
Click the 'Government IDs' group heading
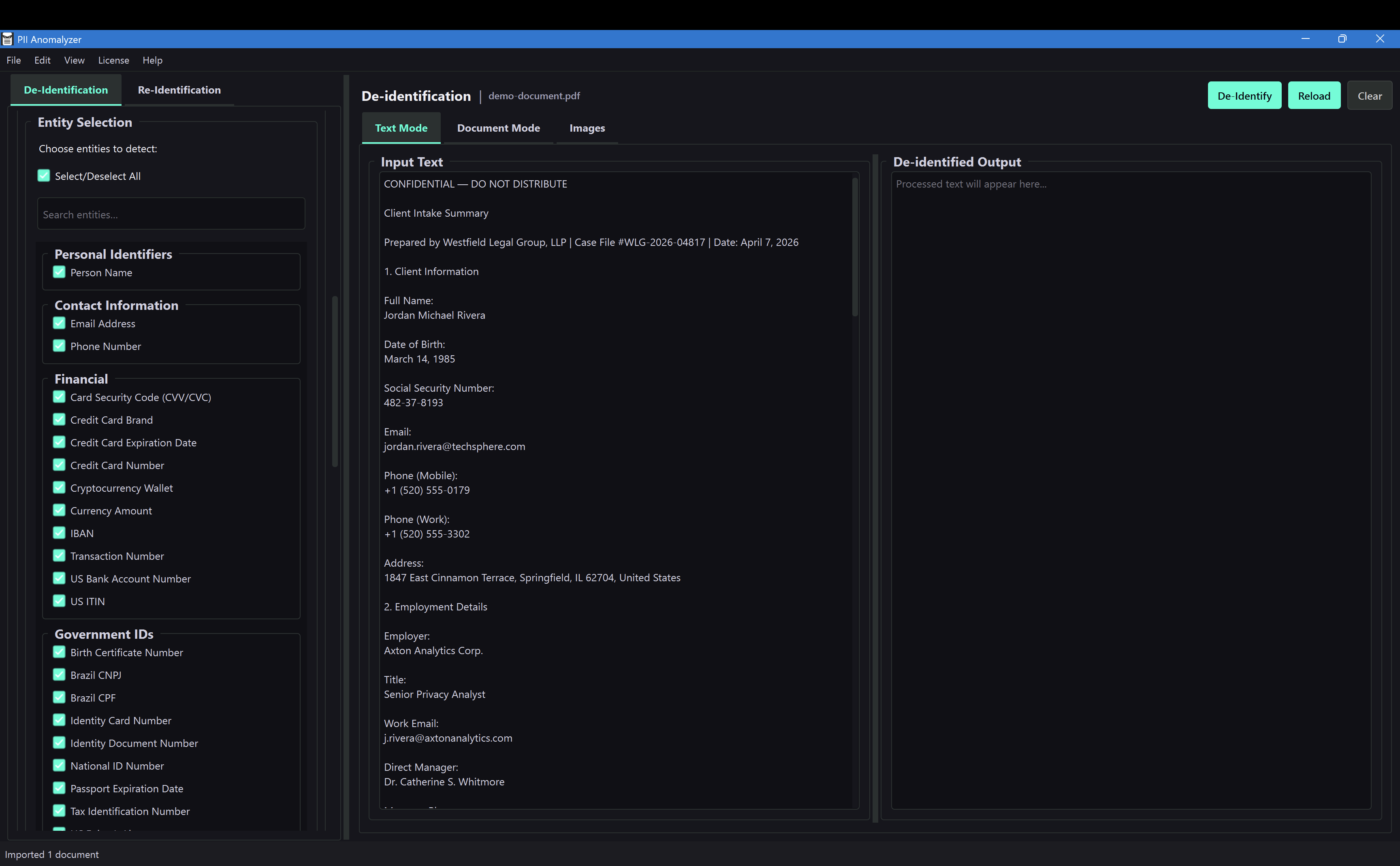[104, 634]
